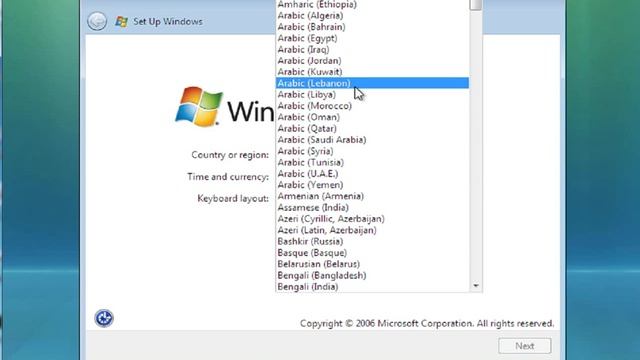This screenshot has height=360, width=640.
Task: Click the Set Up Windows title text
Action: pos(168,22)
